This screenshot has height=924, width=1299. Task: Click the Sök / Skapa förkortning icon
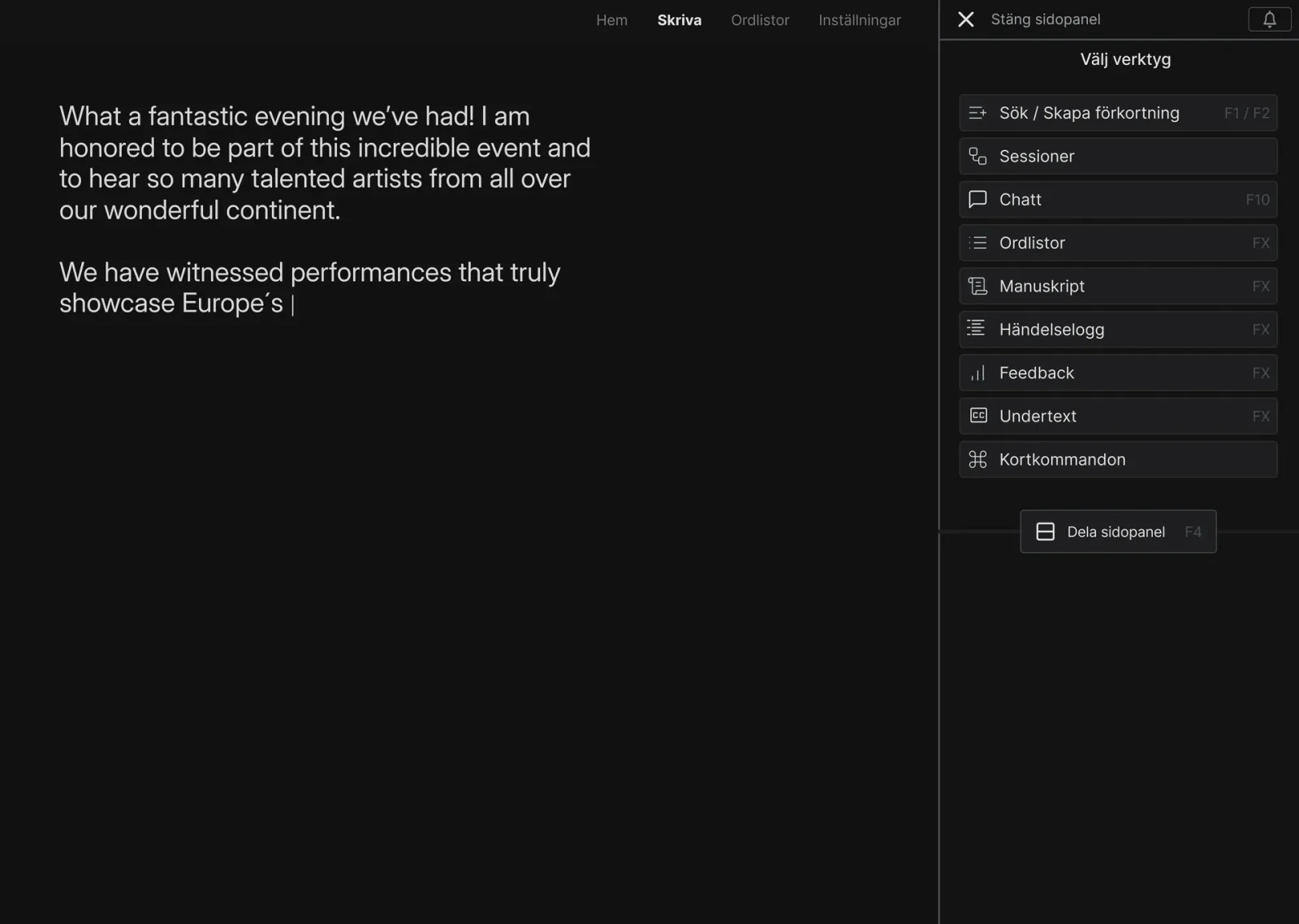click(x=977, y=113)
